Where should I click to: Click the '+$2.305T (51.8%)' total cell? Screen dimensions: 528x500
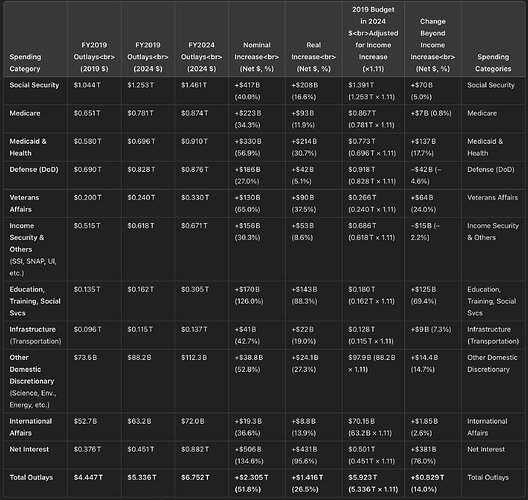pos(251,483)
